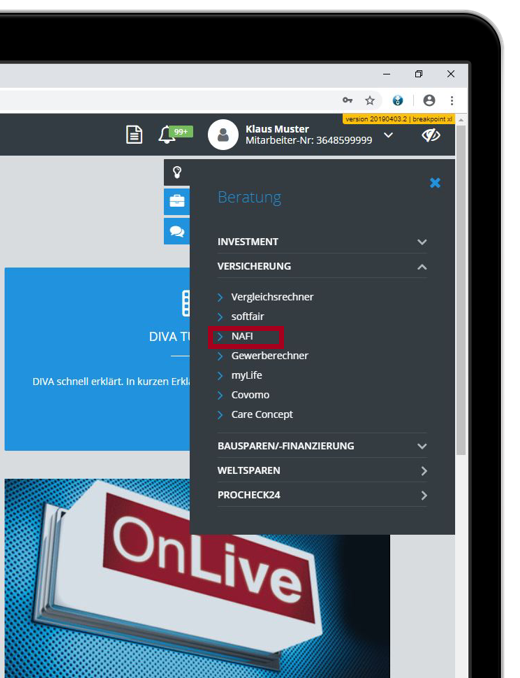The image size is (520, 678).
Task: Open the user account dropdown chevron
Action: 388,135
